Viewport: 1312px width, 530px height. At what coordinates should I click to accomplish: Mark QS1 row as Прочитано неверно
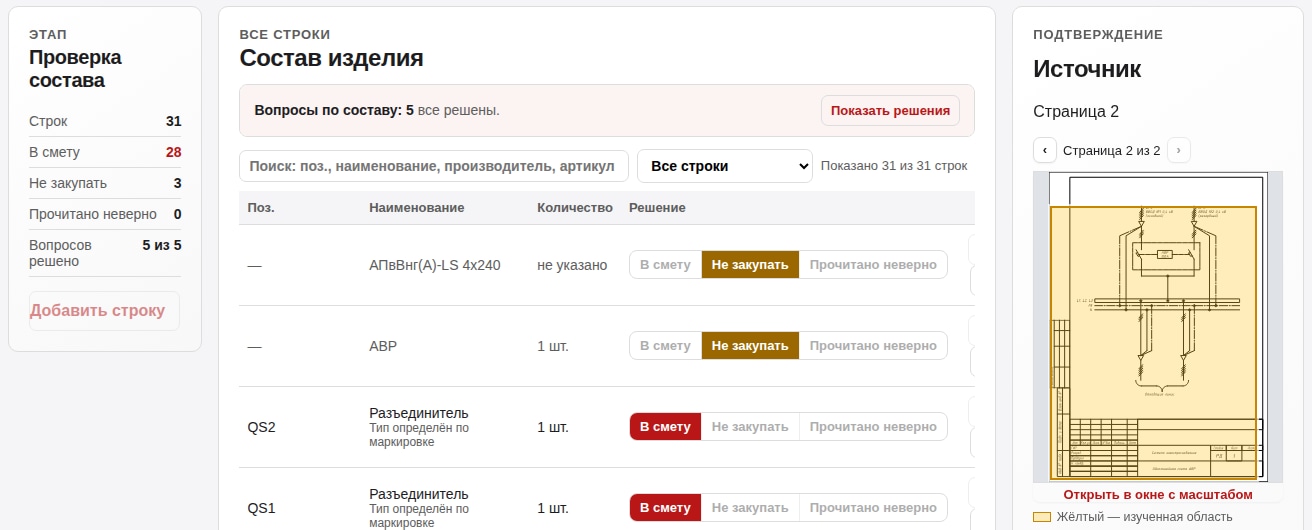(x=873, y=508)
